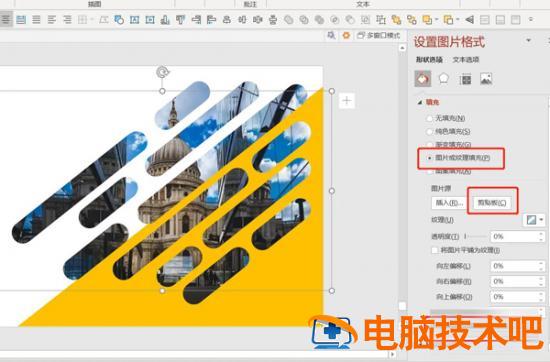Select the 图片或纹理填充(P) picture fill option
This screenshot has width=550, height=362.
pos(458,158)
